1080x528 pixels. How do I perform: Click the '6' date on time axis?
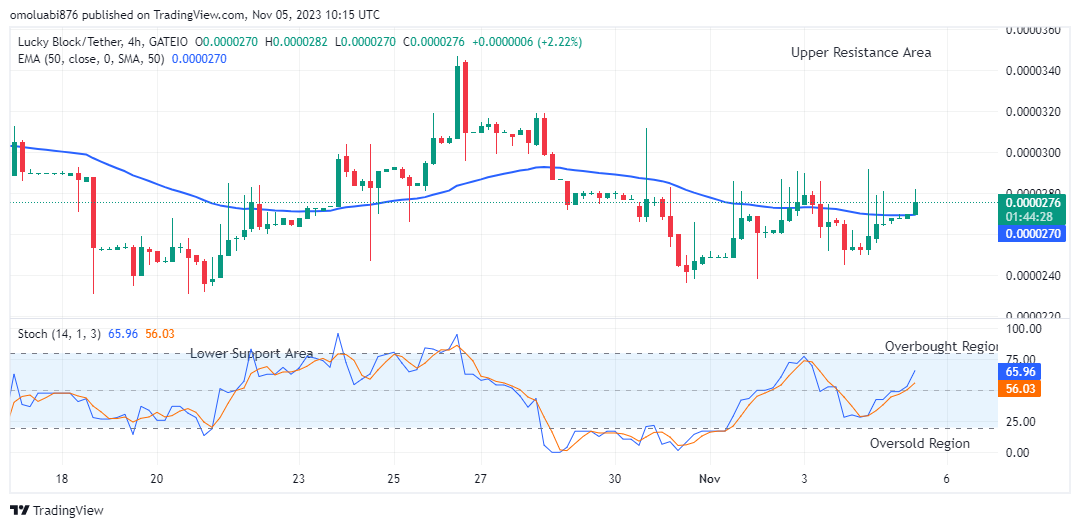(946, 479)
